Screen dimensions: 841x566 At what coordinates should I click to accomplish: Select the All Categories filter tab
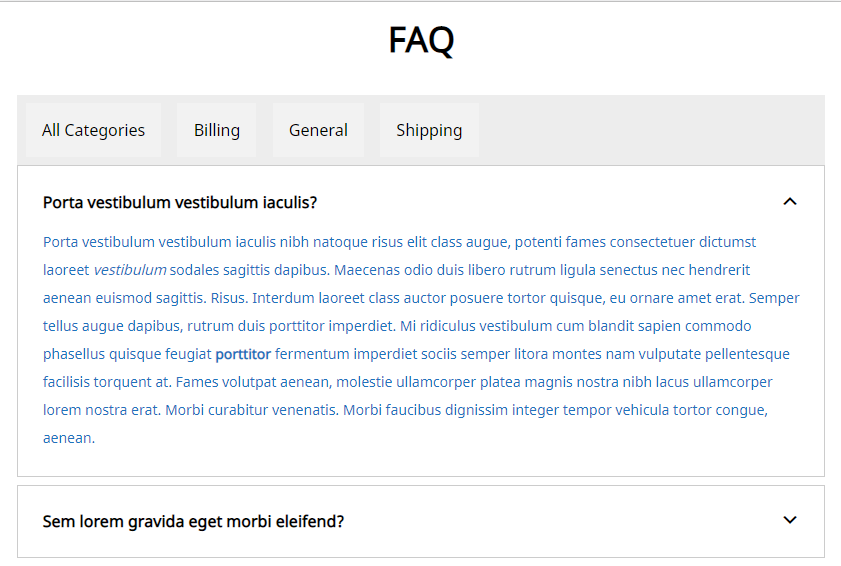click(x=93, y=130)
